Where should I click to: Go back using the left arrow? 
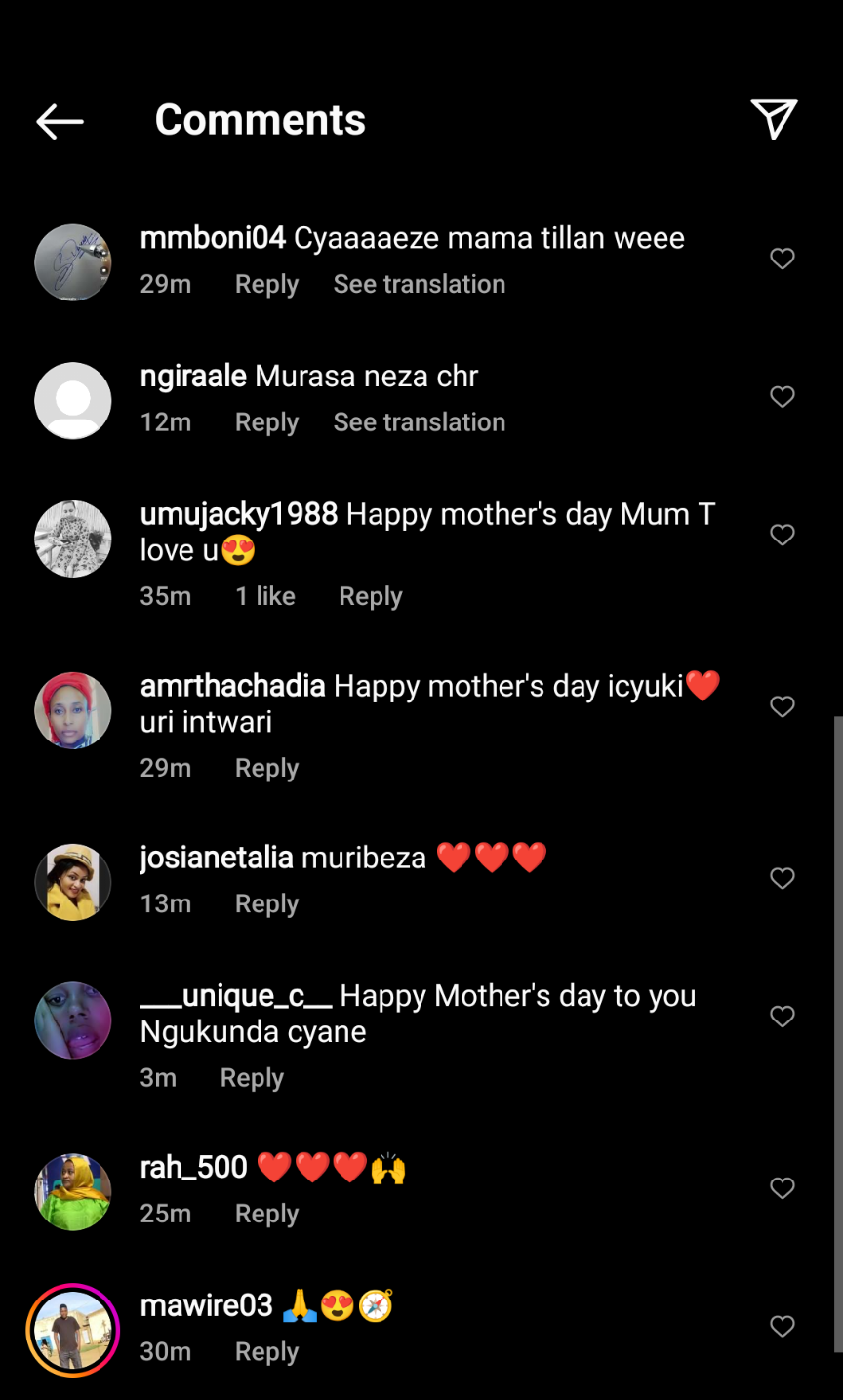[x=60, y=121]
